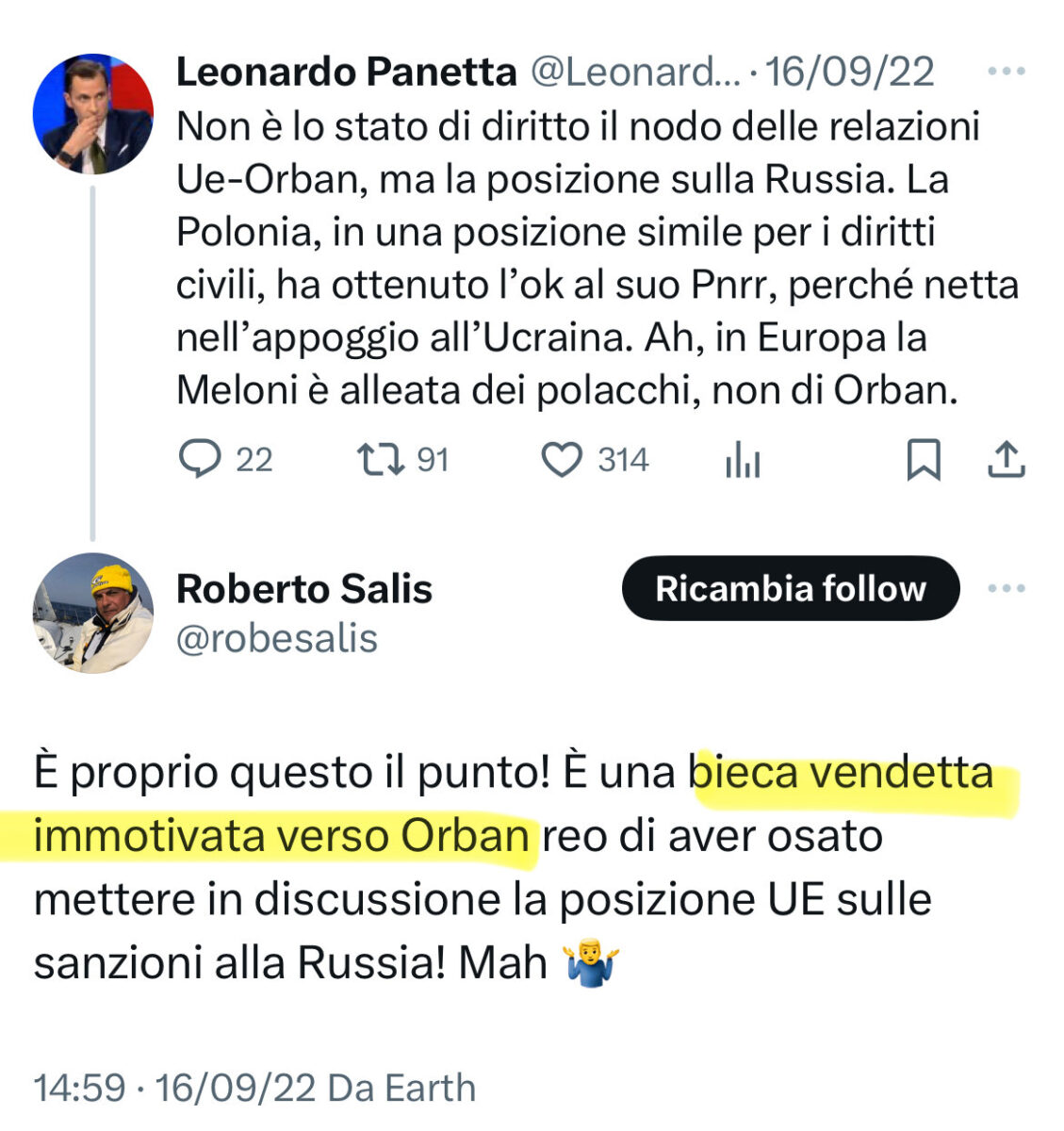
Task: Click the Roberto Salis display name
Action: coord(303,589)
